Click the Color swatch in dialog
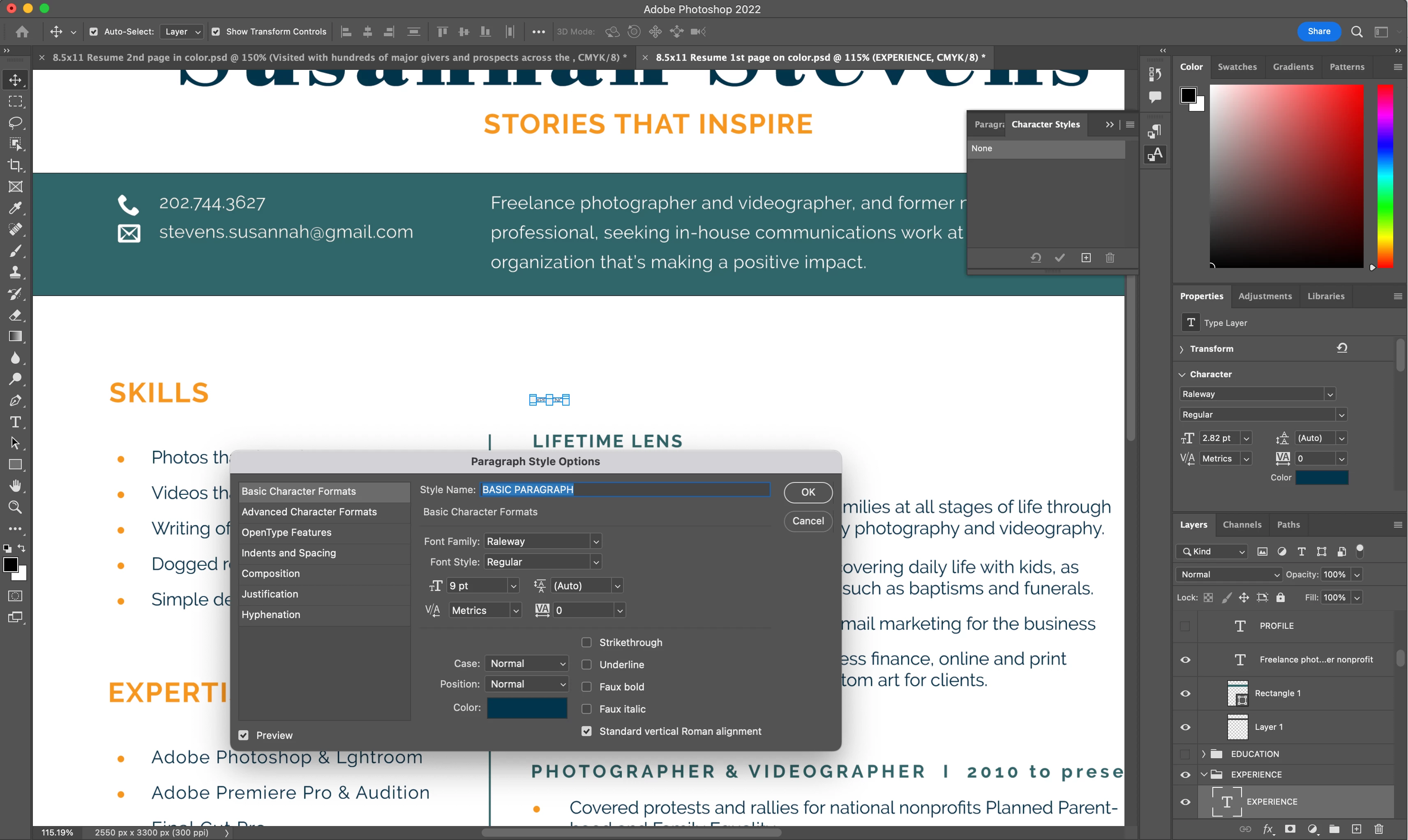Viewport: 1408px width, 840px height. coord(527,708)
